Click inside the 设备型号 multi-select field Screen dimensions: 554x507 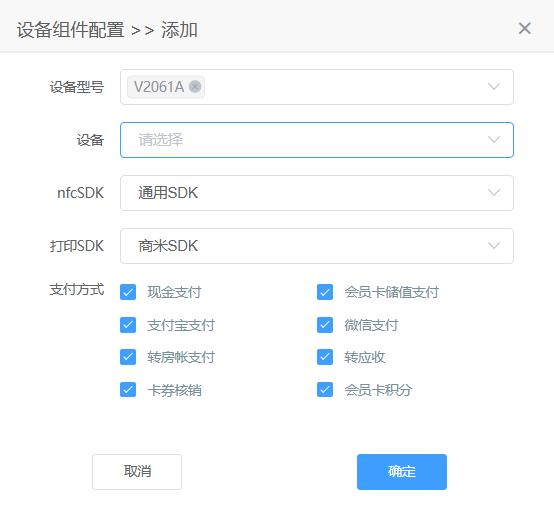(317, 87)
